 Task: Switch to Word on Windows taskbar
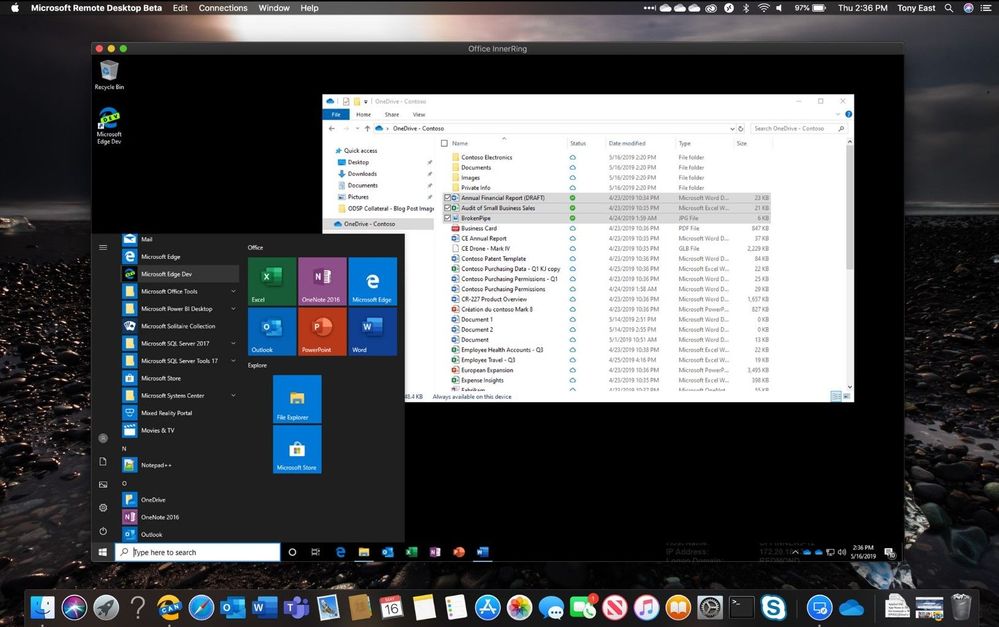click(482, 552)
